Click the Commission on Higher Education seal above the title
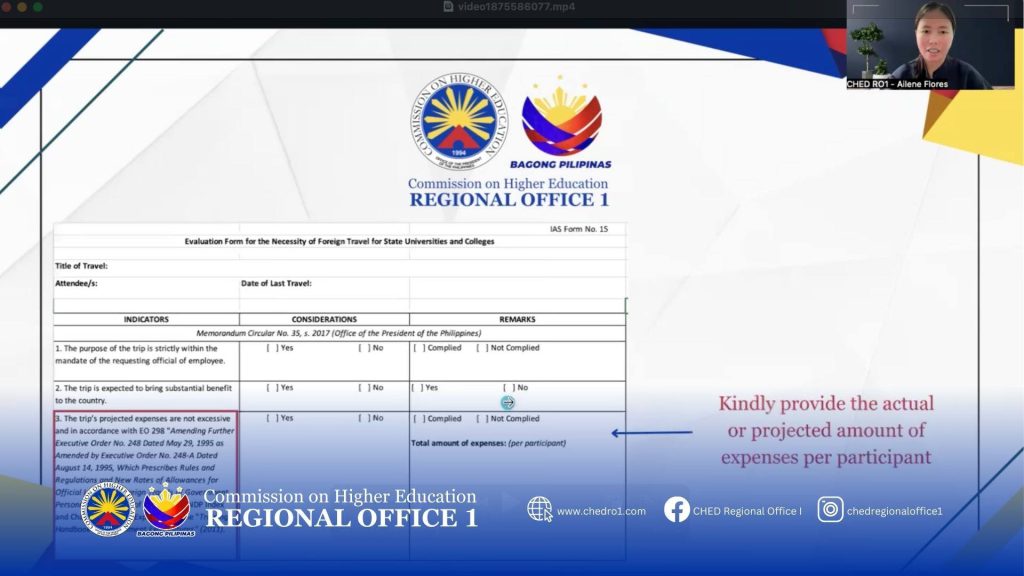 [x=460, y=121]
